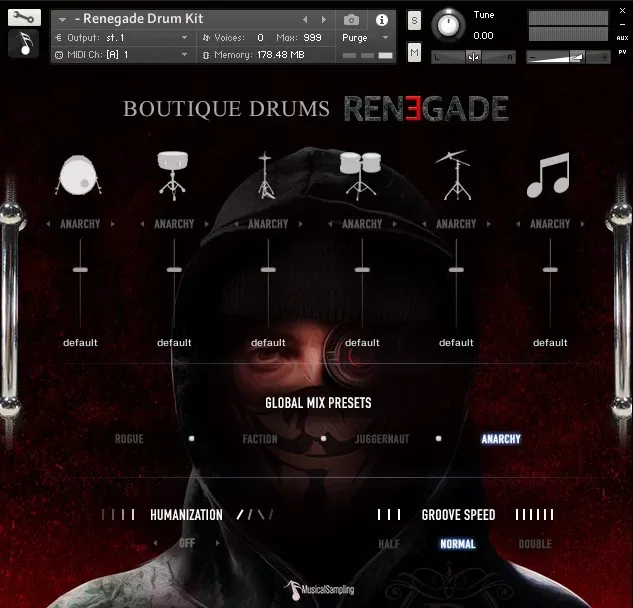Adjust the percussion volume fader handle

[550, 269]
